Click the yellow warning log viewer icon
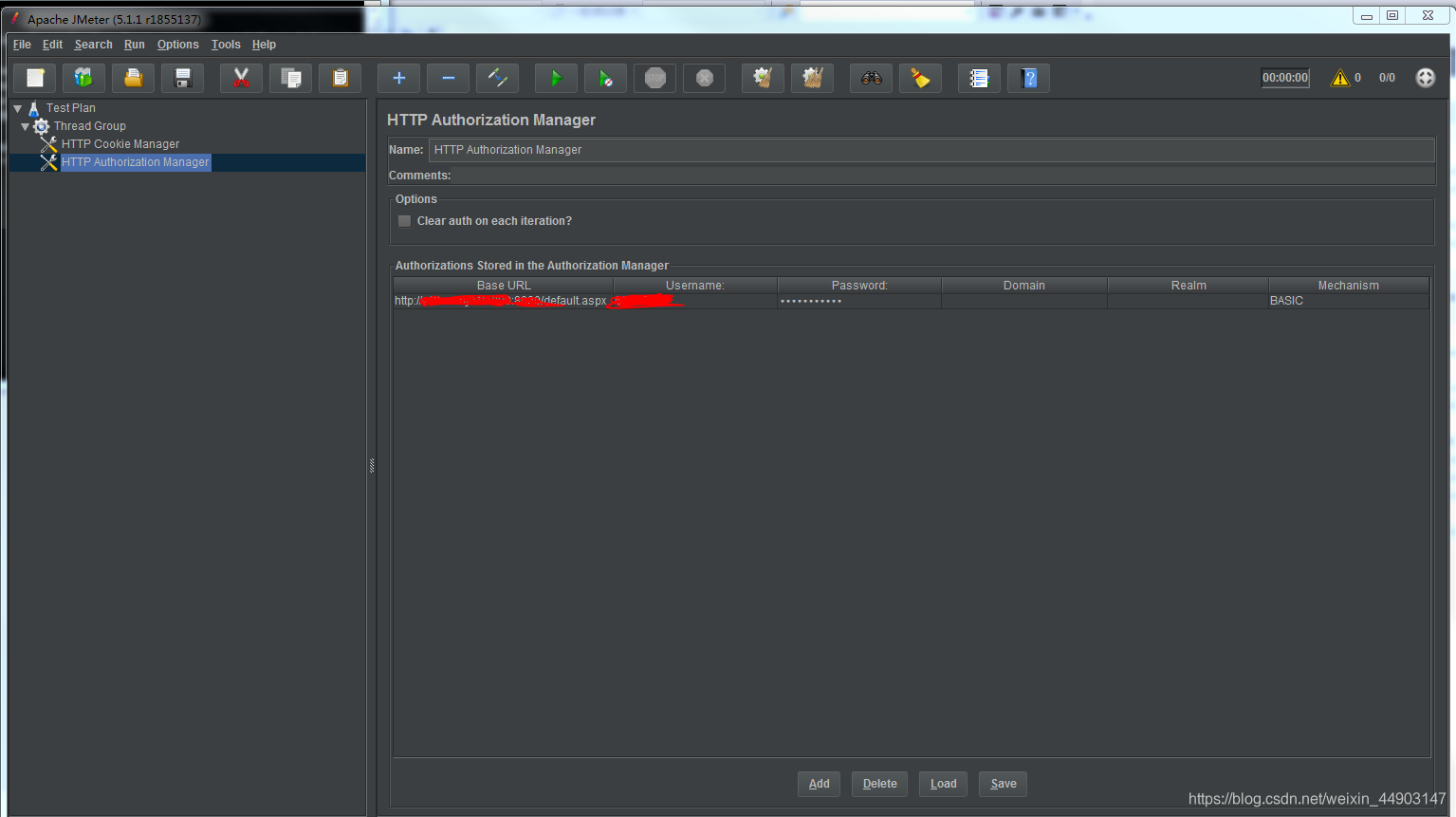This screenshot has width=1456, height=817. pyautogui.click(x=1339, y=78)
